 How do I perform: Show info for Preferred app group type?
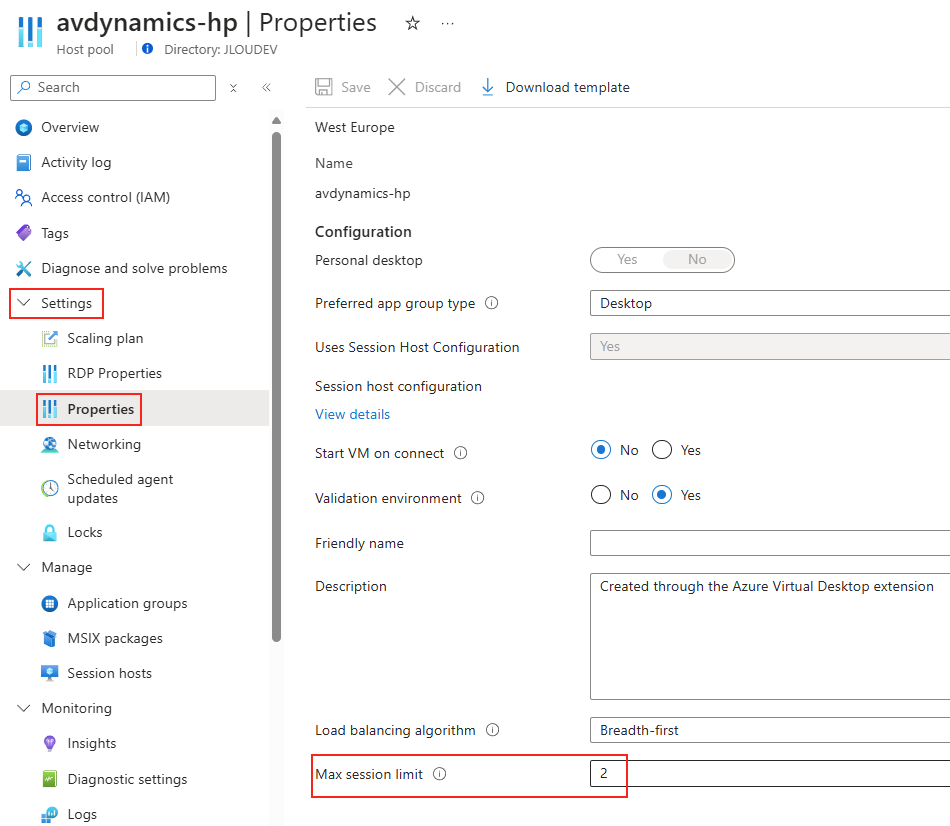click(492, 303)
